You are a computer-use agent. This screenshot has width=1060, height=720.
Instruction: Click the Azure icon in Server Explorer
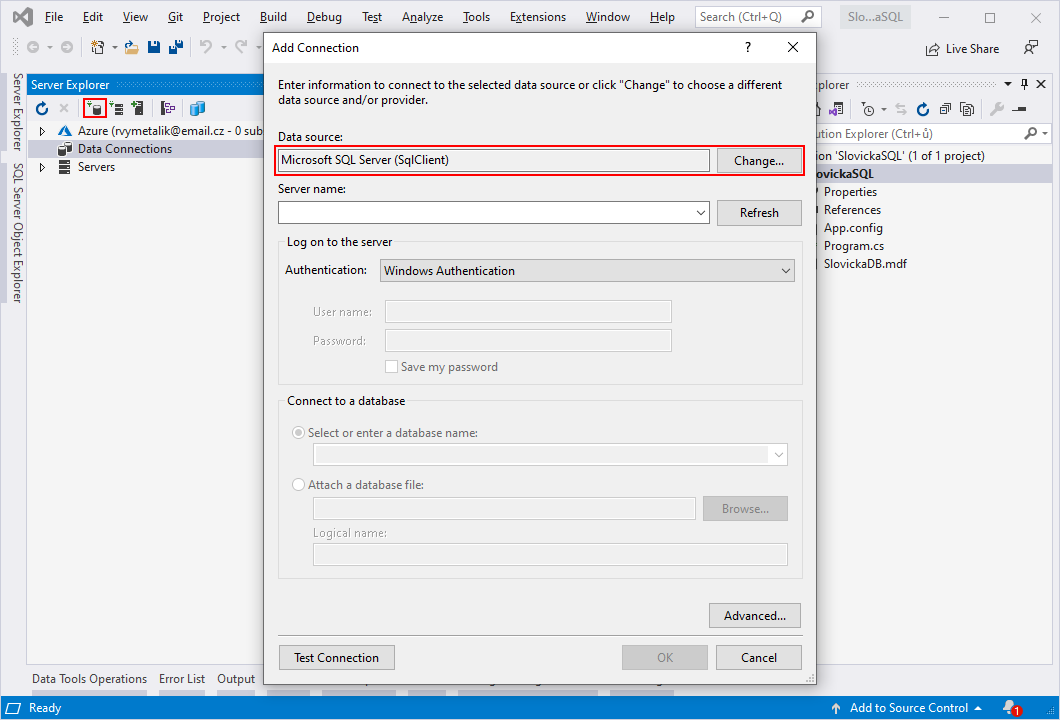pos(65,130)
